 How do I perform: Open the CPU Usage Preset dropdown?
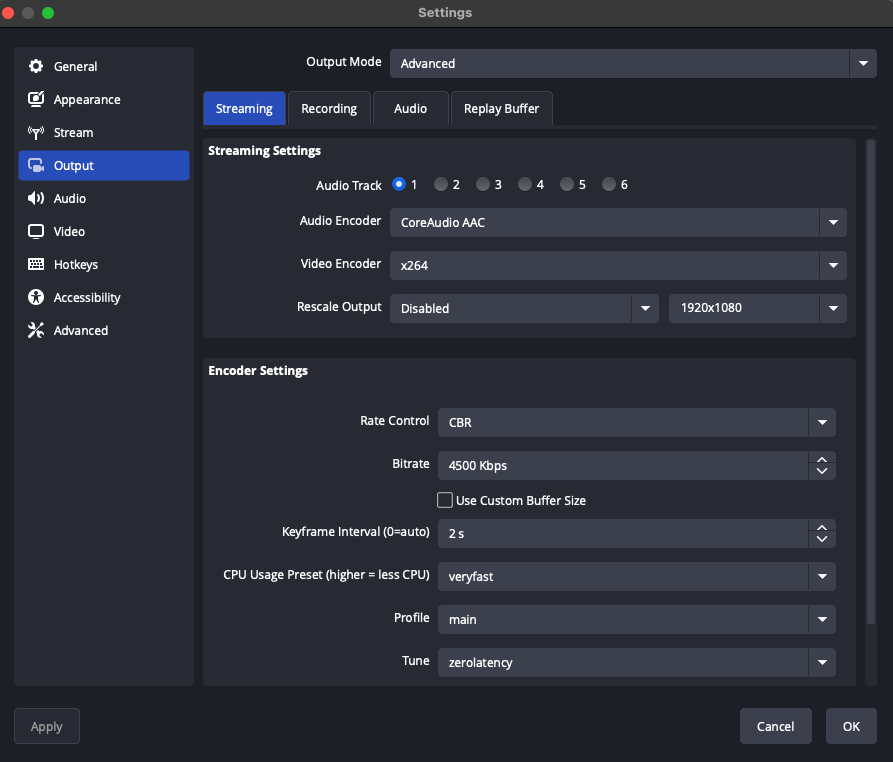[x=821, y=576]
